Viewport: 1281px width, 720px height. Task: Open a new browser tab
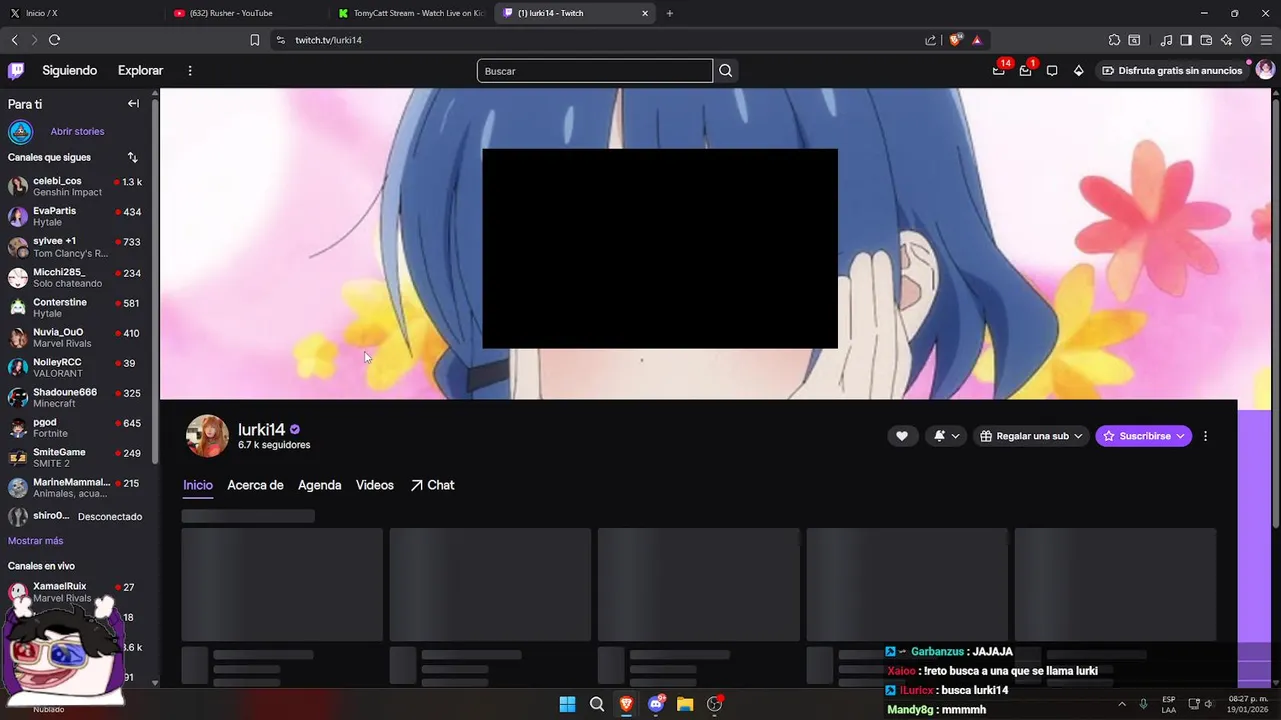(x=670, y=13)
